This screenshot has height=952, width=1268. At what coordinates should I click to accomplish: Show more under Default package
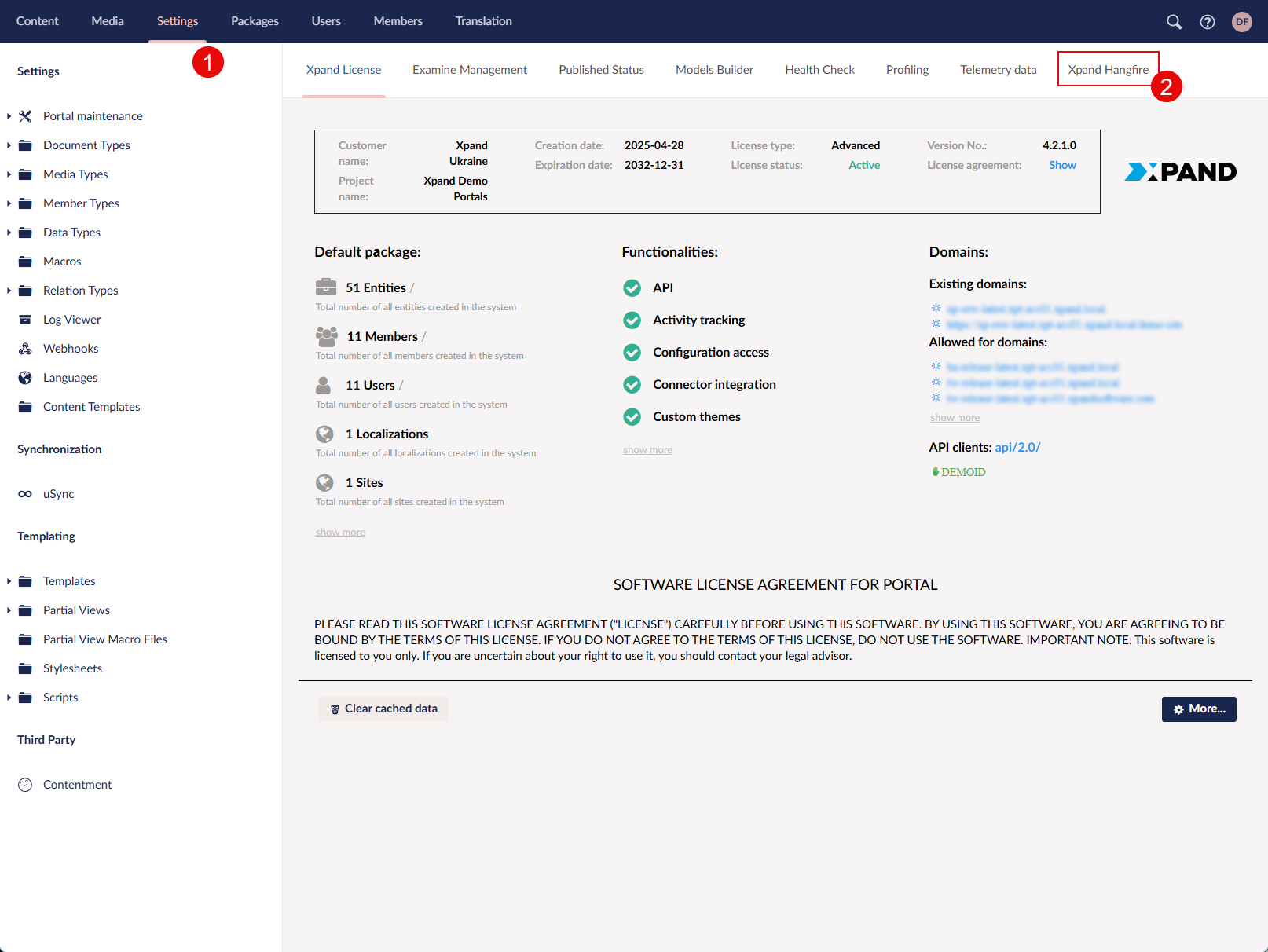(x=340, y=533)
